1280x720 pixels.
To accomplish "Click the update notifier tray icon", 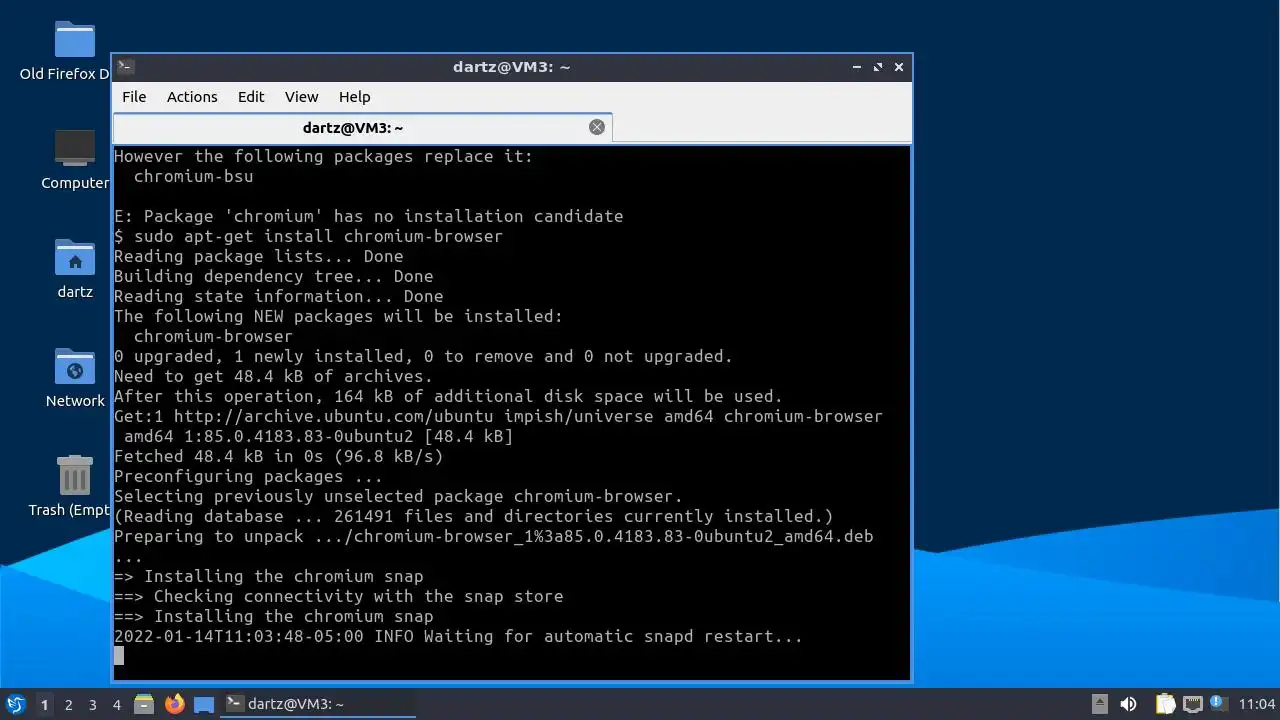I will (x=1218, y=704).
